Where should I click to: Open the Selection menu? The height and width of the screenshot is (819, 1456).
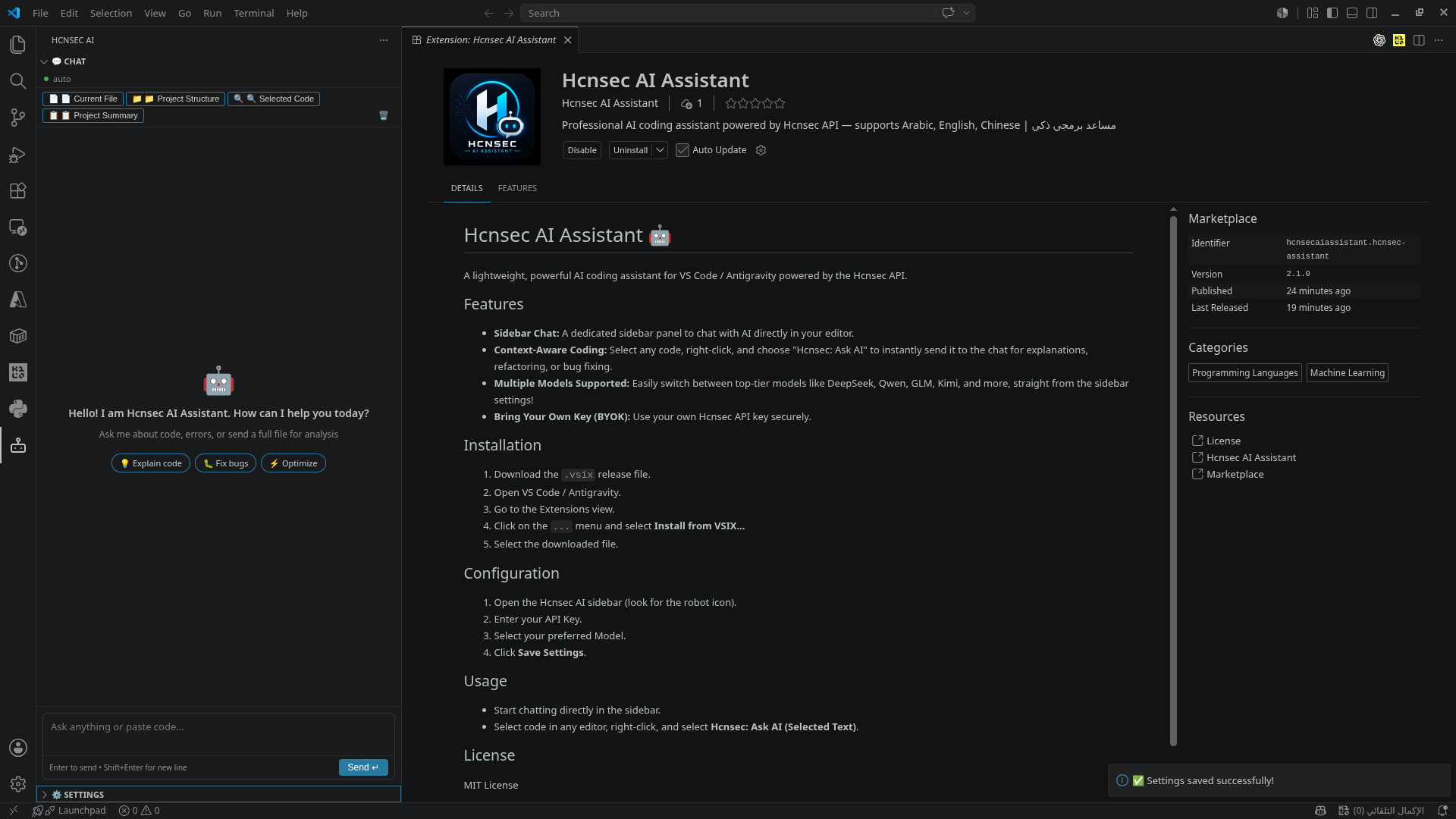(x=111, y=13)
